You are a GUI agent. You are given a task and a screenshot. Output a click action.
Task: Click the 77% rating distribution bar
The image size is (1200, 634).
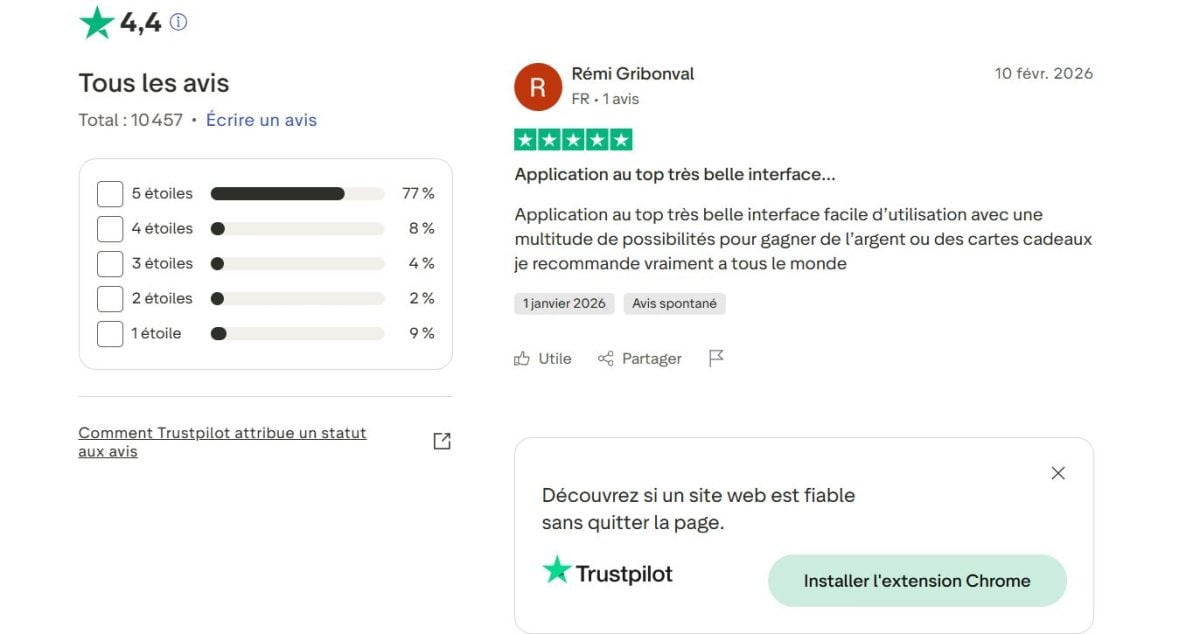[x=296, y=193]
